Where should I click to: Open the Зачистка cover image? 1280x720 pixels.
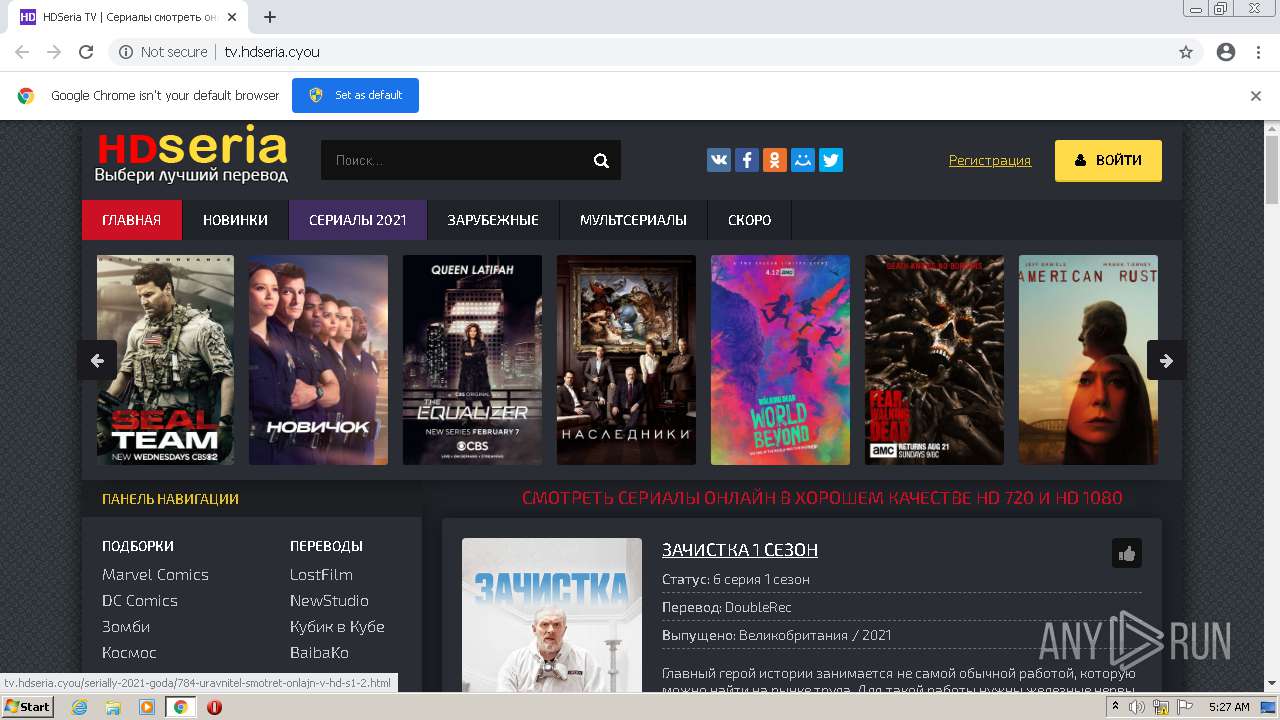click(552, 615)
